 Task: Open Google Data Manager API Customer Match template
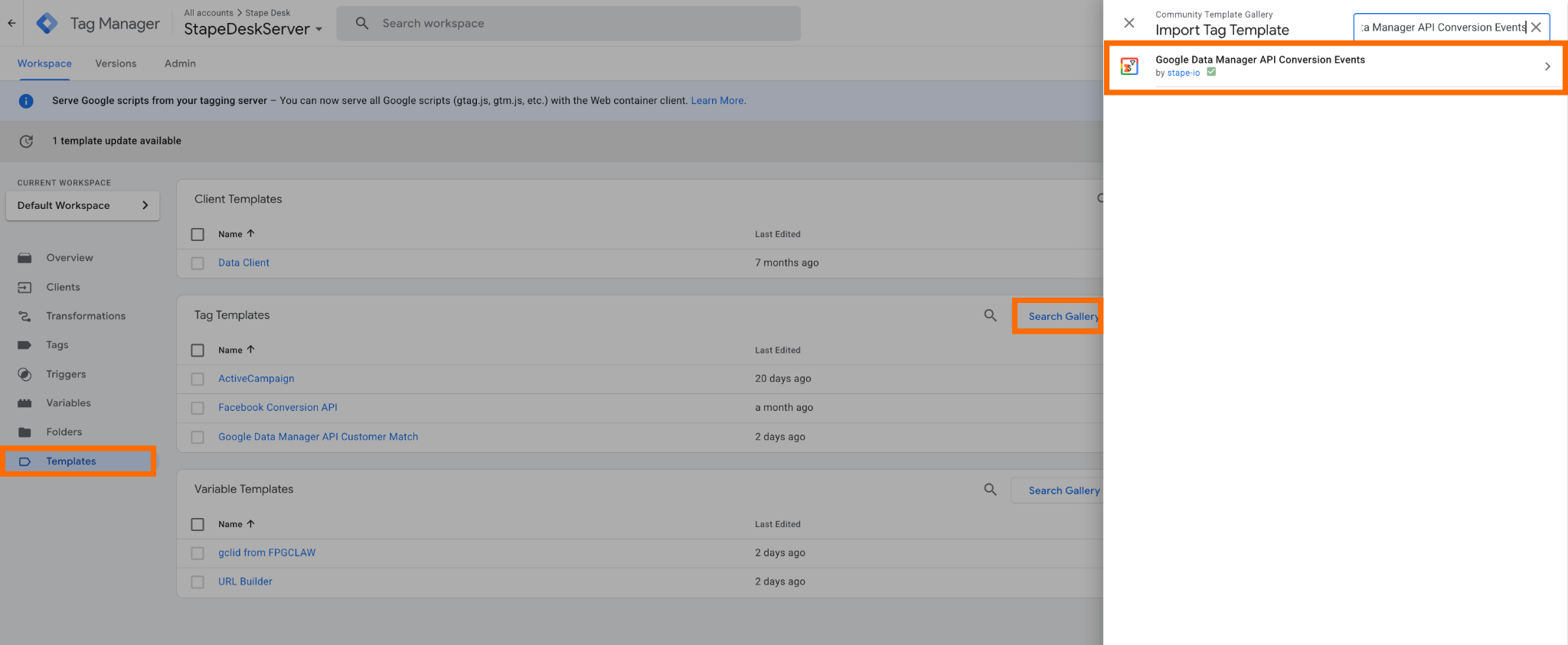318,437
